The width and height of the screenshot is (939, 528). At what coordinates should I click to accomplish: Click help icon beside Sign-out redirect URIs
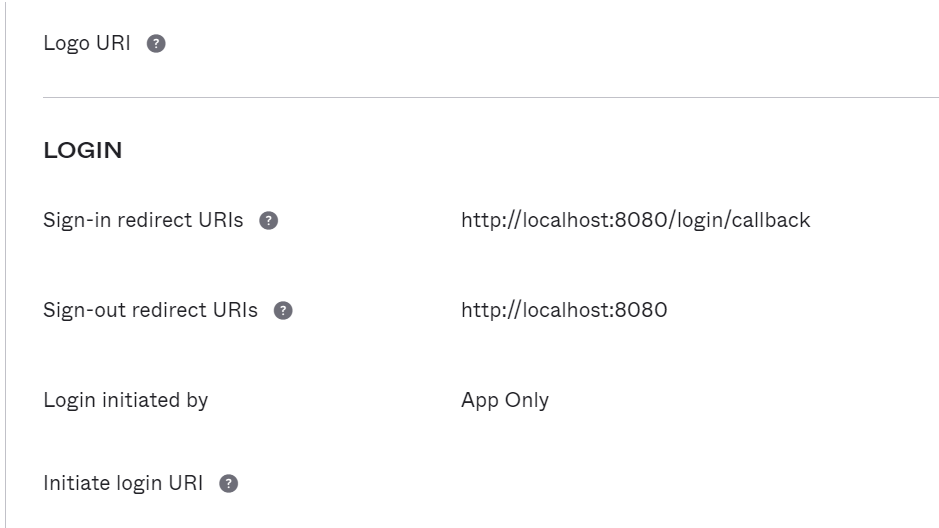pyautogui.click(x=283, y=311)
